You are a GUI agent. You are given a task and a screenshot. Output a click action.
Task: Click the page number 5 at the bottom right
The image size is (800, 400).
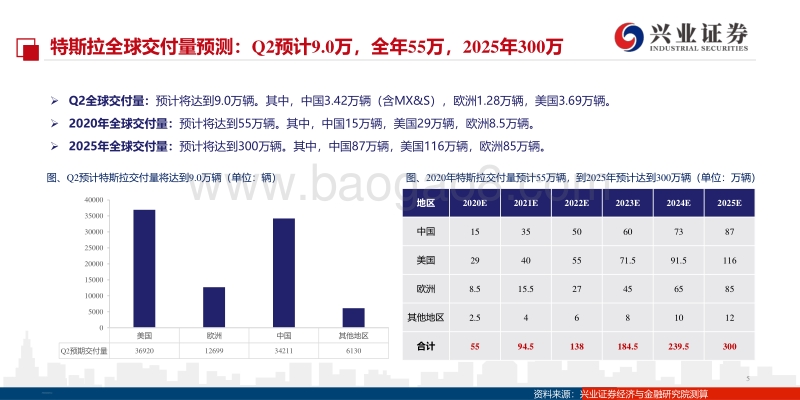coord(747,378)
